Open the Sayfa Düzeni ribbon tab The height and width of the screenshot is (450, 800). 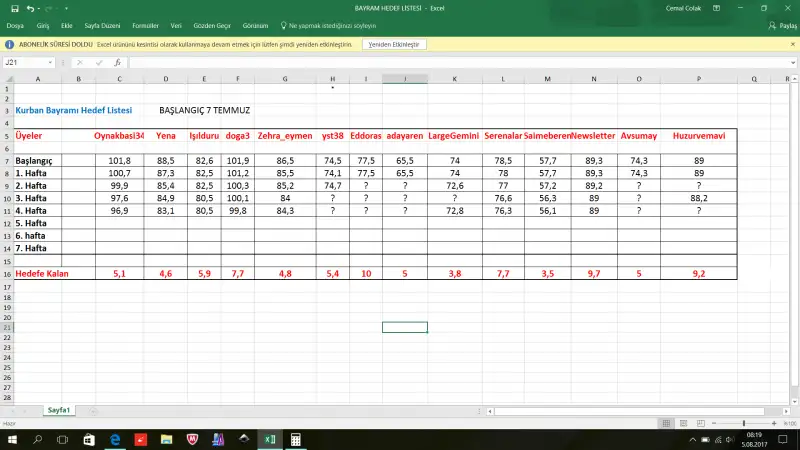(104, 26)
